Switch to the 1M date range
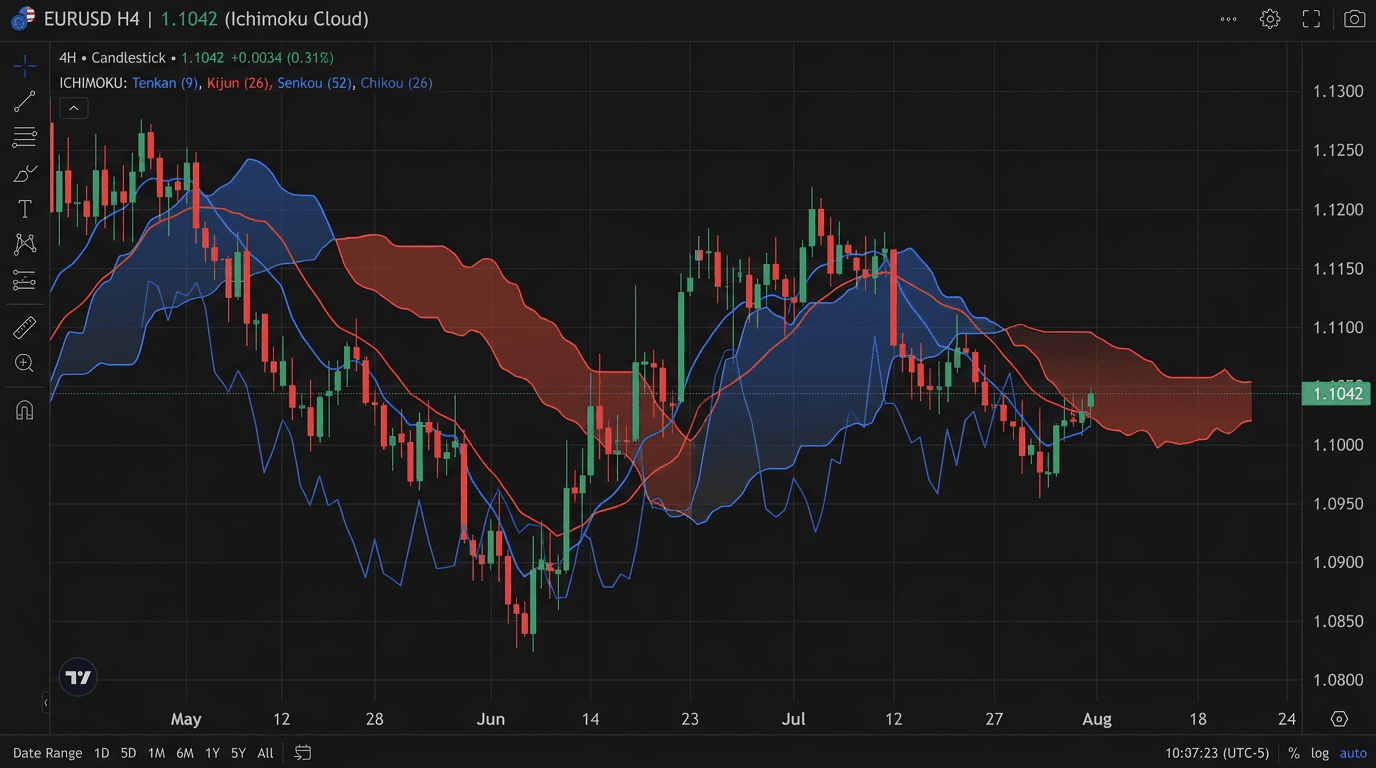 click(156, 752)
